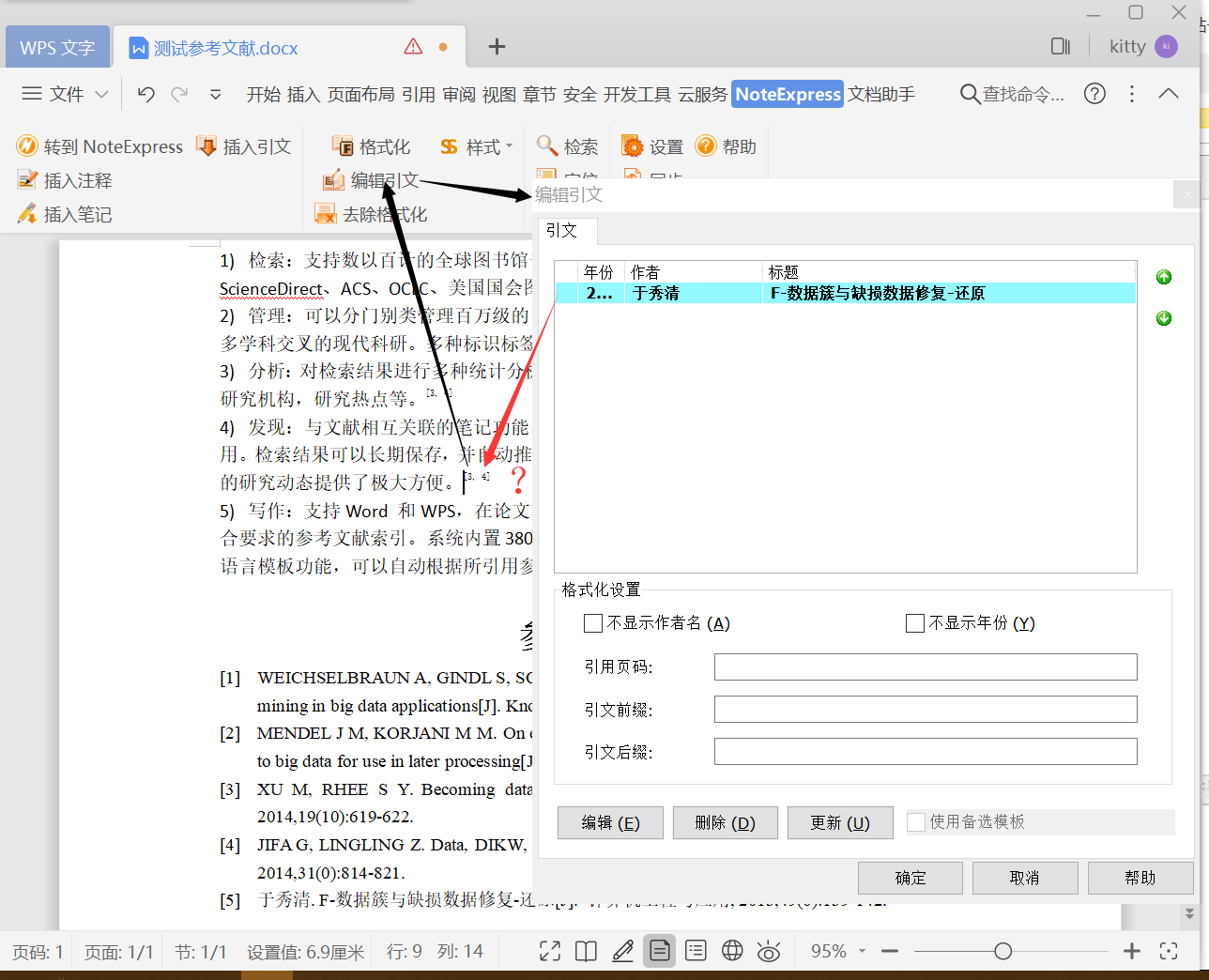Open the 审阅 ribbon tab
Viewport: 1209px width, 980px height.
coord(459,94)
